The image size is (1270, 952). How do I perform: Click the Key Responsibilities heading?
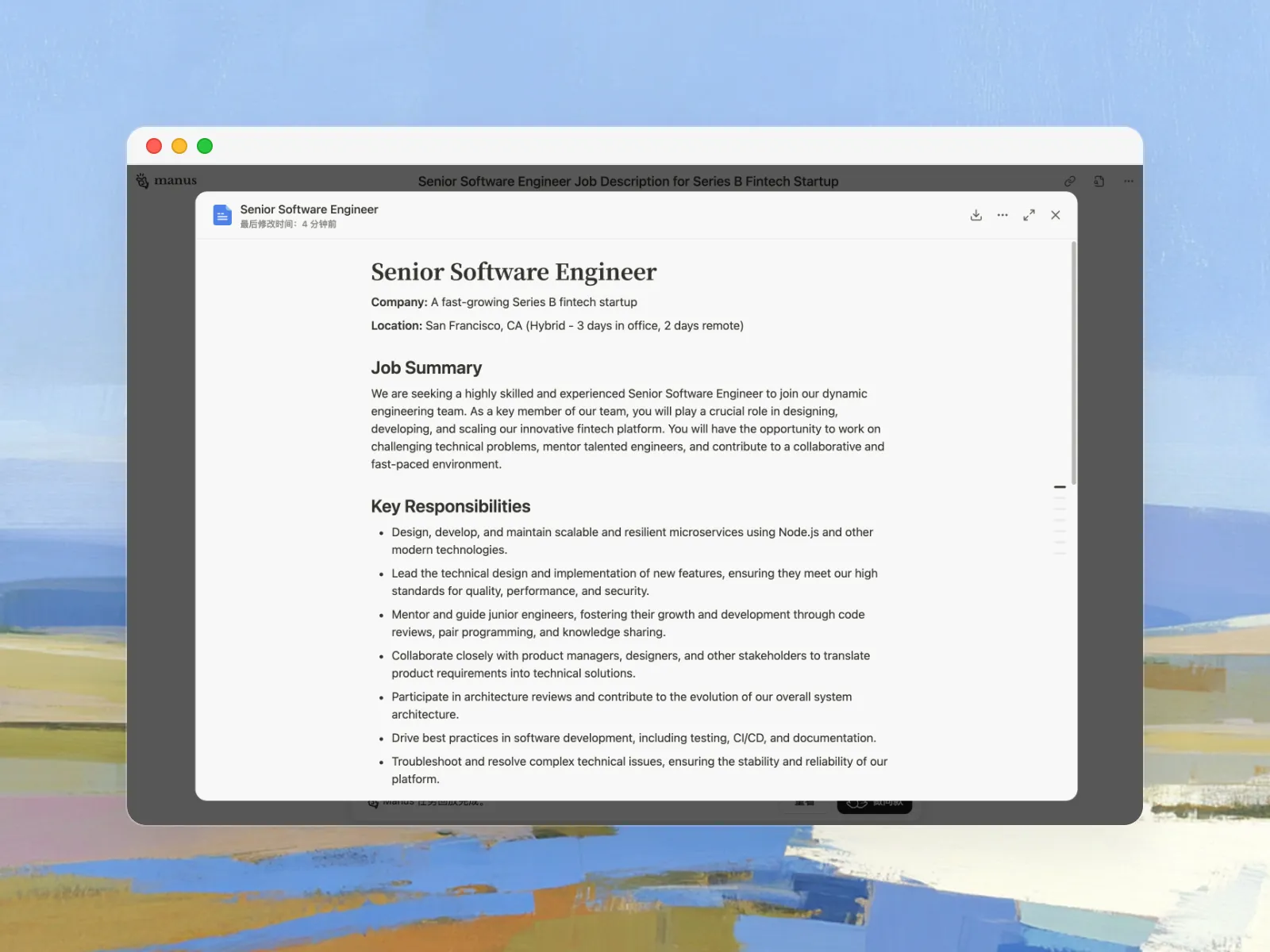pyautogui.click(x=450, y=506)
